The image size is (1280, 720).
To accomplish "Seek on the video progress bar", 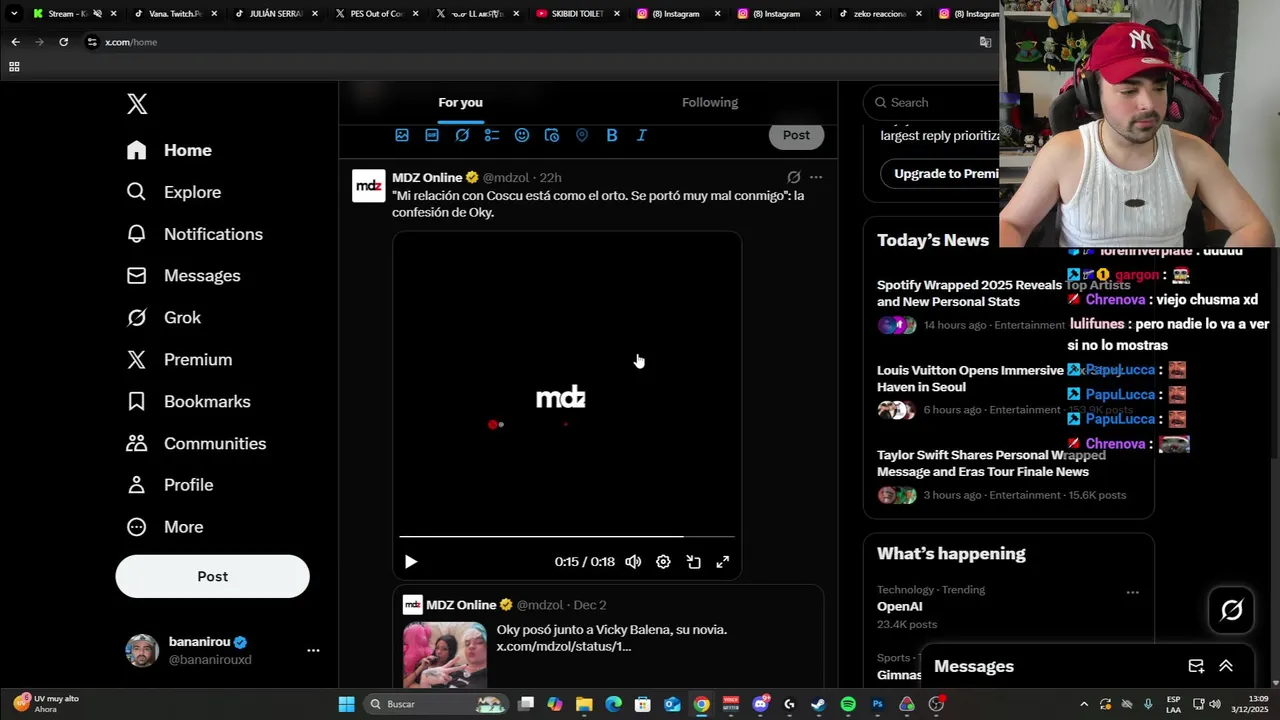I will coord(567,537).
